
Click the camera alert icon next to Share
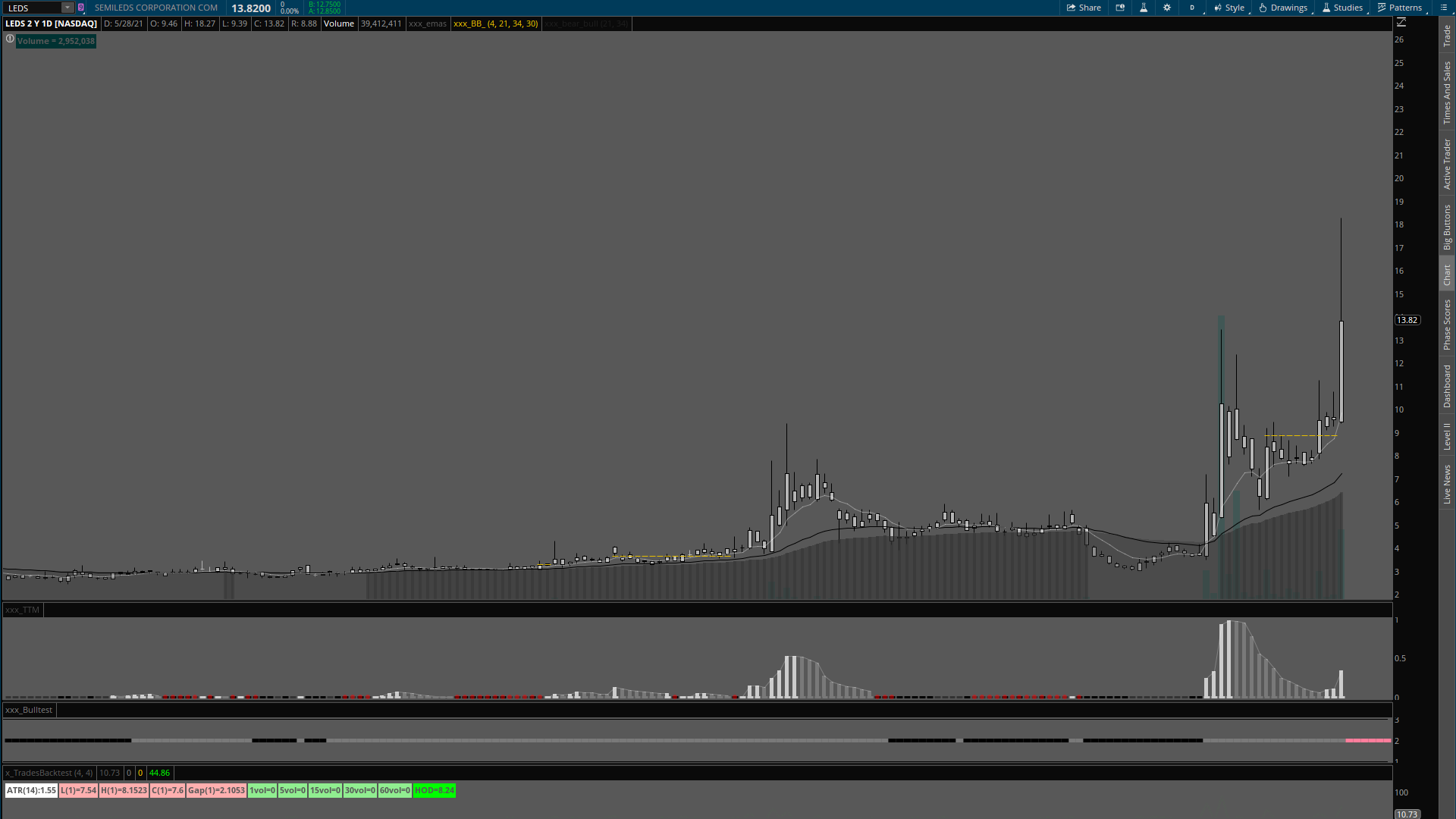coord(1120,8)
